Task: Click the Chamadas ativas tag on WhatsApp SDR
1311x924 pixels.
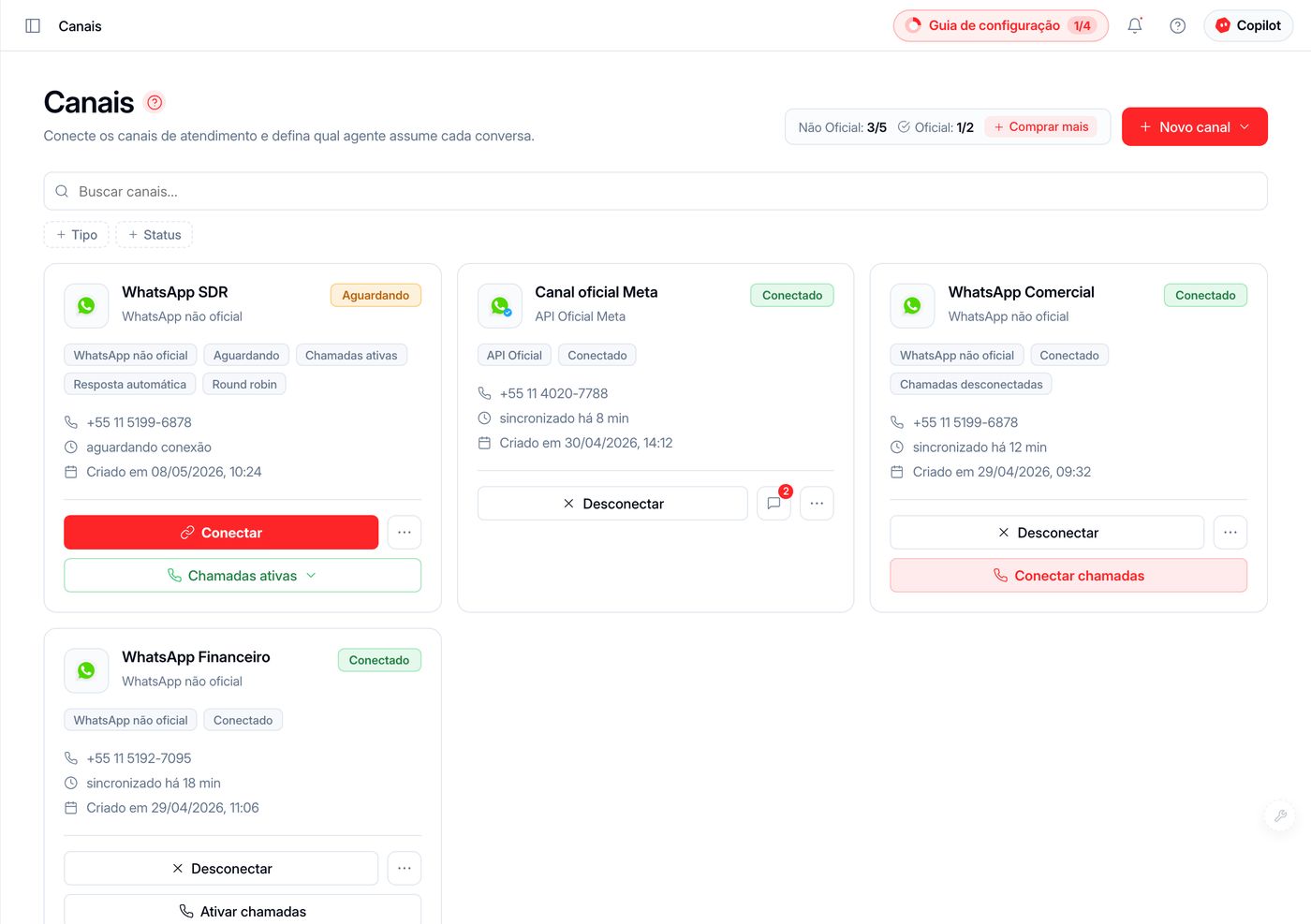Action: pos(351,356)
